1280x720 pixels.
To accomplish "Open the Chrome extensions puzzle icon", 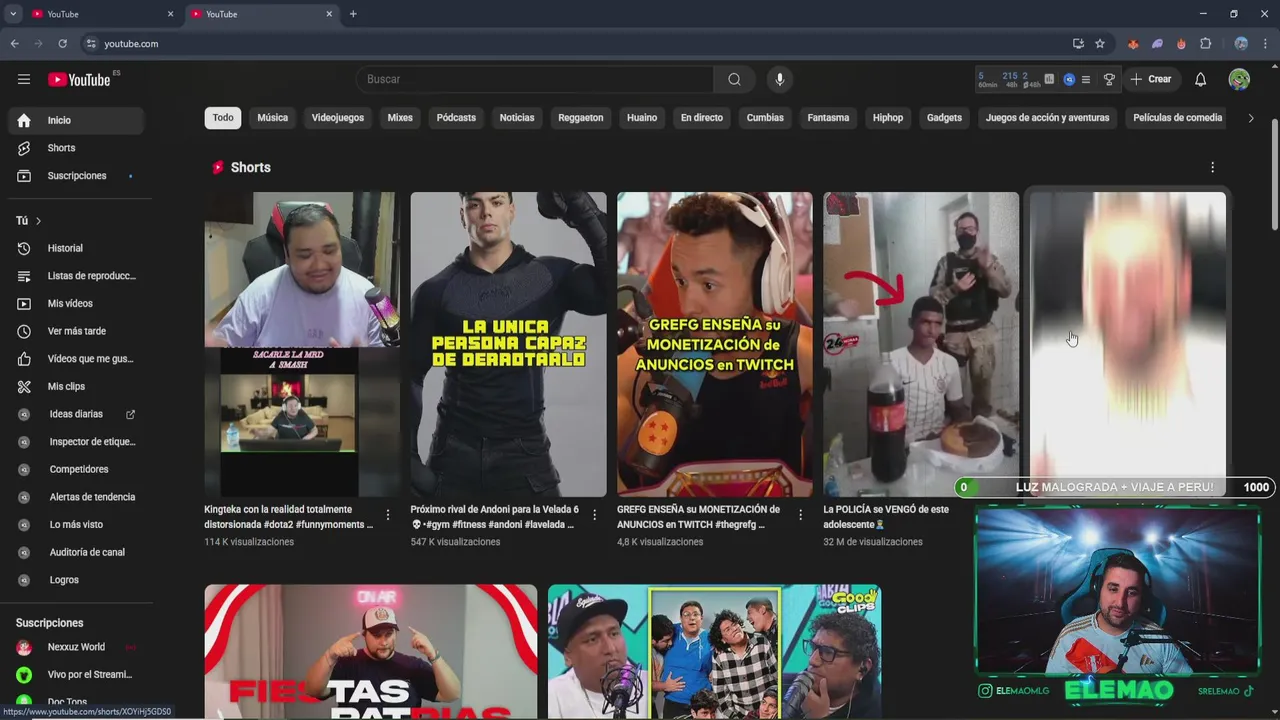I will (1206, 44).
